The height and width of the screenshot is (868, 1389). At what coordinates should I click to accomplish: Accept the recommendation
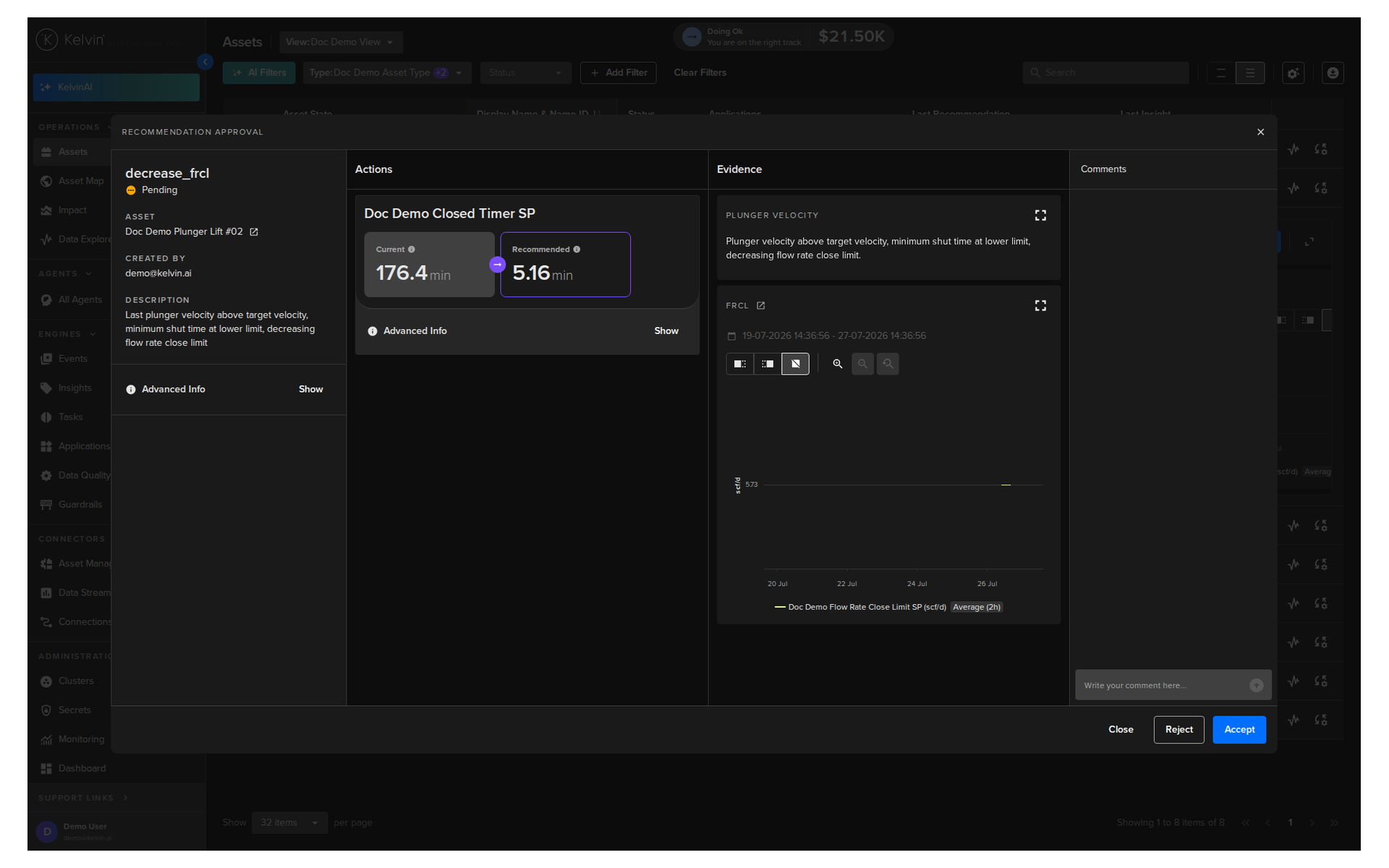pos(1239,730)
